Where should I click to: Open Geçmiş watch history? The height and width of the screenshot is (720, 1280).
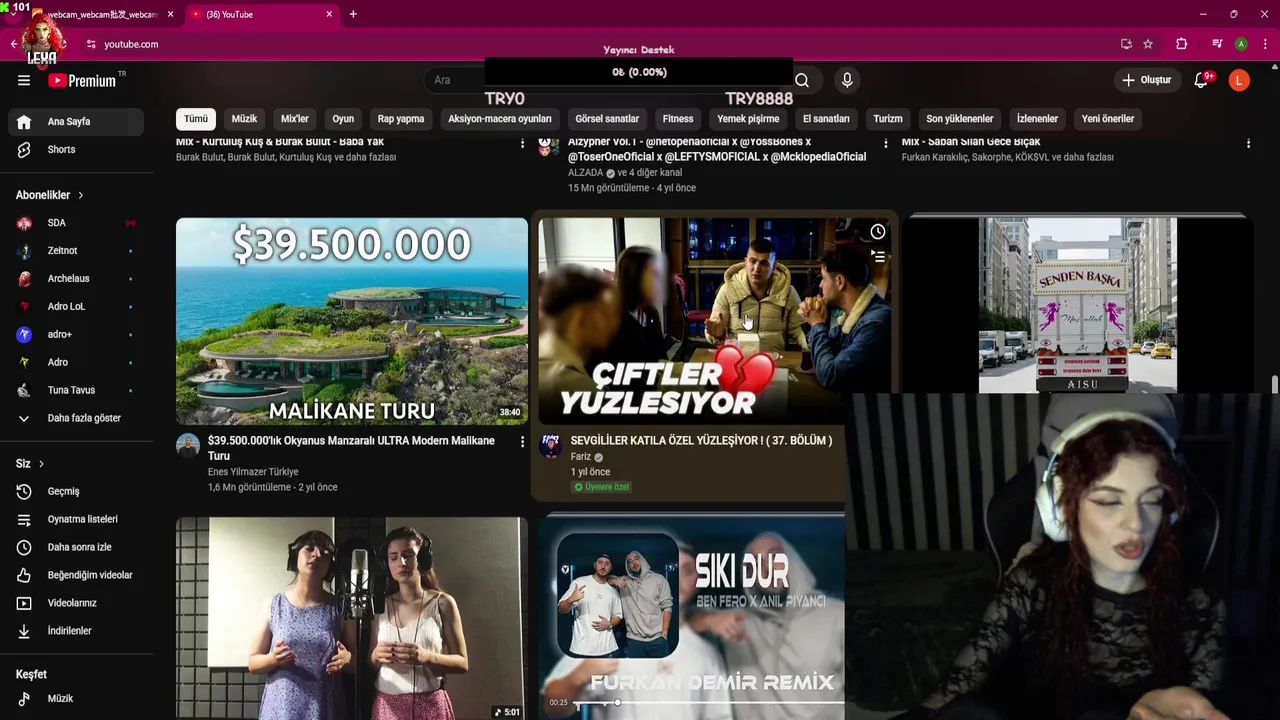click(x=77, y=492)
